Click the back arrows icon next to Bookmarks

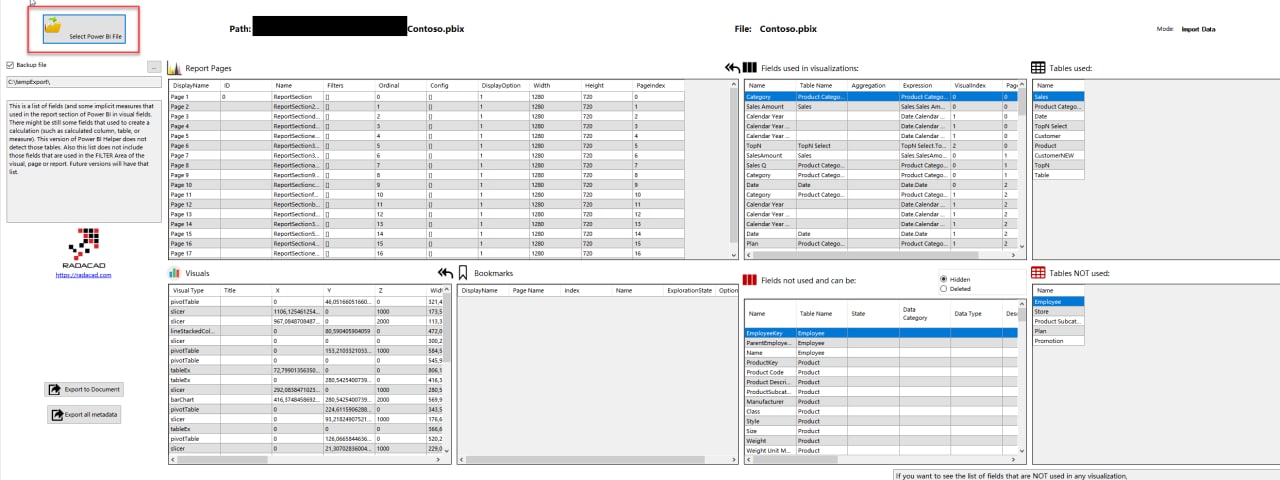click(446, 272)
